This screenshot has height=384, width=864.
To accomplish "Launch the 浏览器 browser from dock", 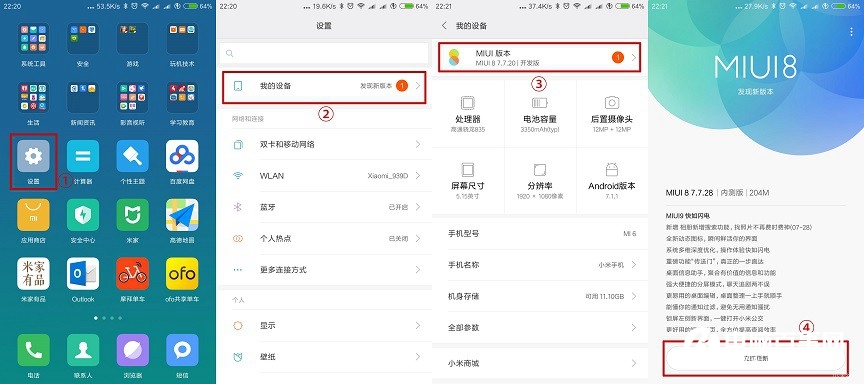I will point(133,350).
